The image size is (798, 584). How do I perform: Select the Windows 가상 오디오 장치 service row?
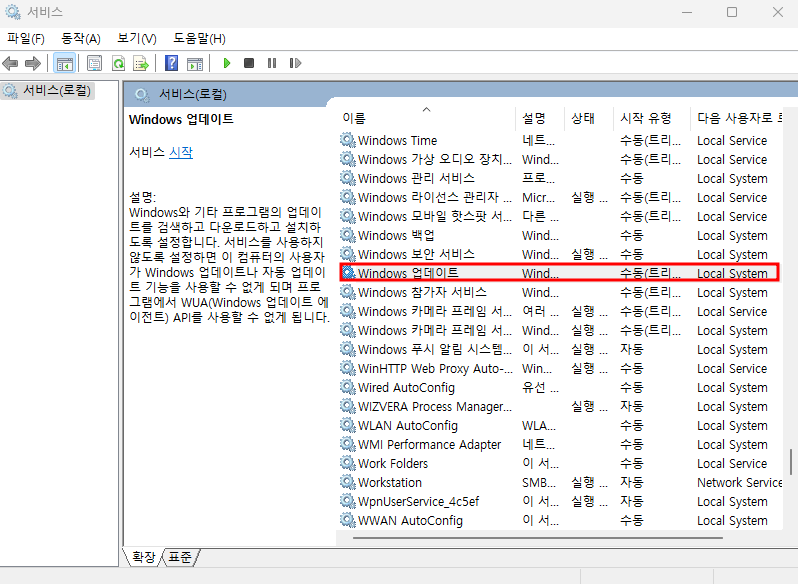coord(560,159)
